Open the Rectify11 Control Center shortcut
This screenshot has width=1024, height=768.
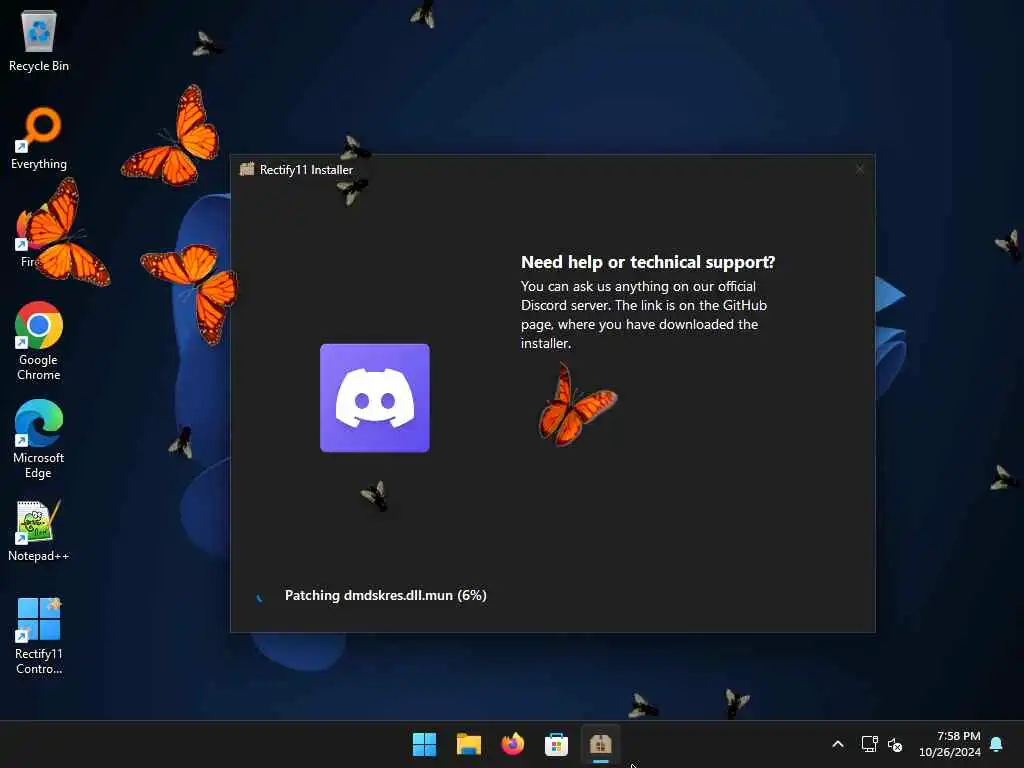(x=39, y=635)
